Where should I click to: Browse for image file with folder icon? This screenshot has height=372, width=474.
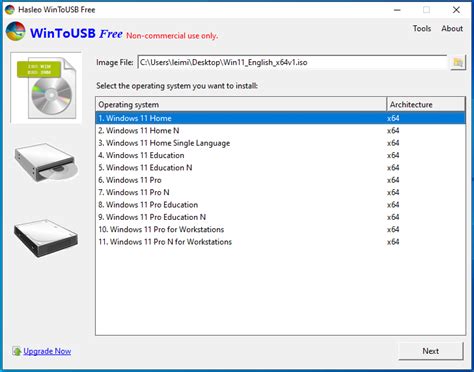tap(458, 62)
